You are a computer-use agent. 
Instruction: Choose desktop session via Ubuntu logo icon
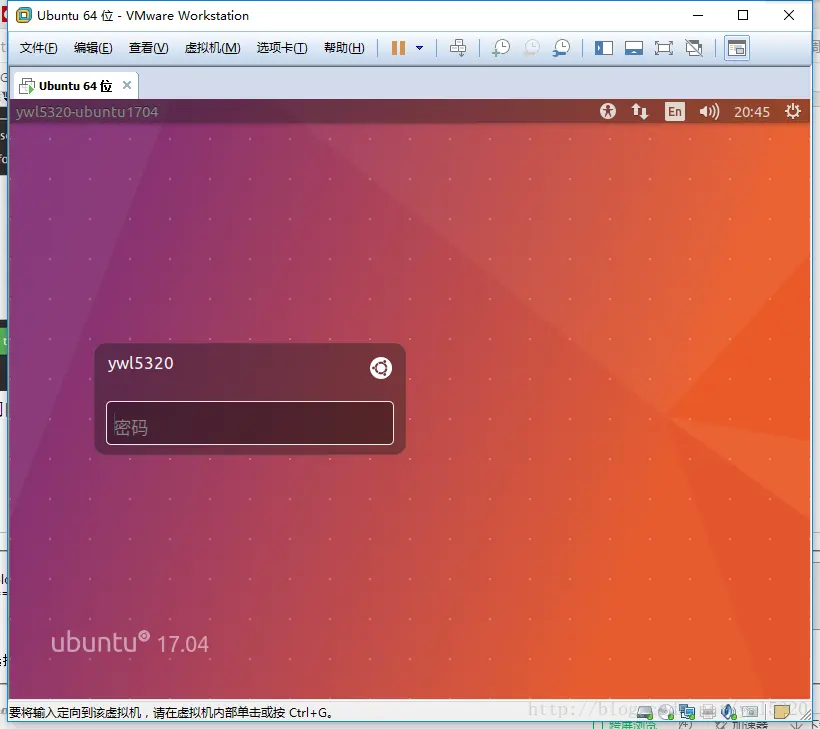tap(381, 368)
